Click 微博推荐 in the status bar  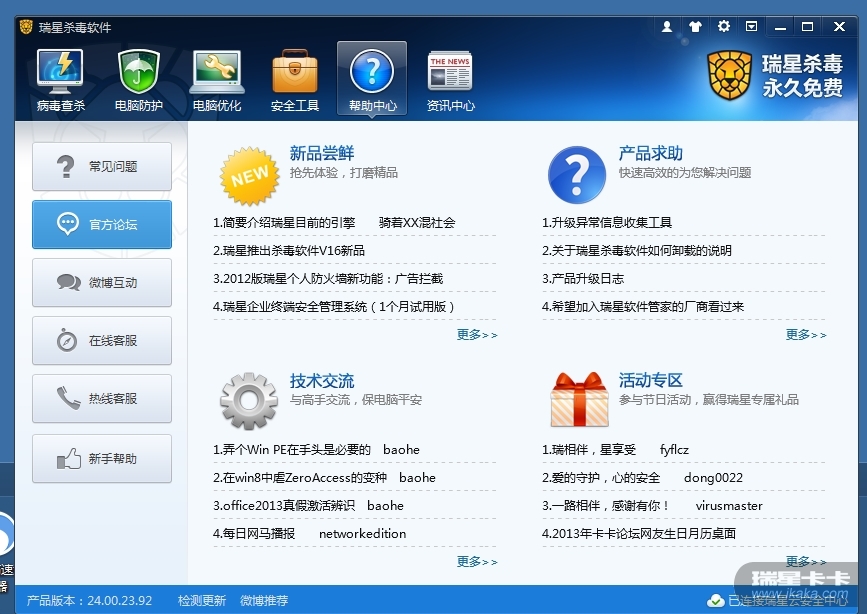click(264, 601)
